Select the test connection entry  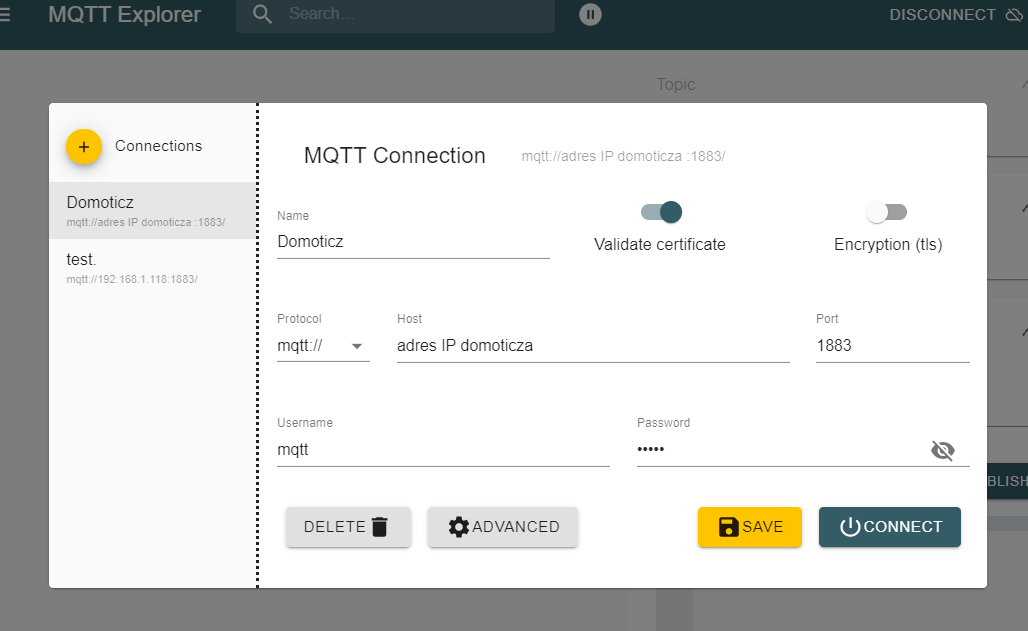(x=153, y=268)
